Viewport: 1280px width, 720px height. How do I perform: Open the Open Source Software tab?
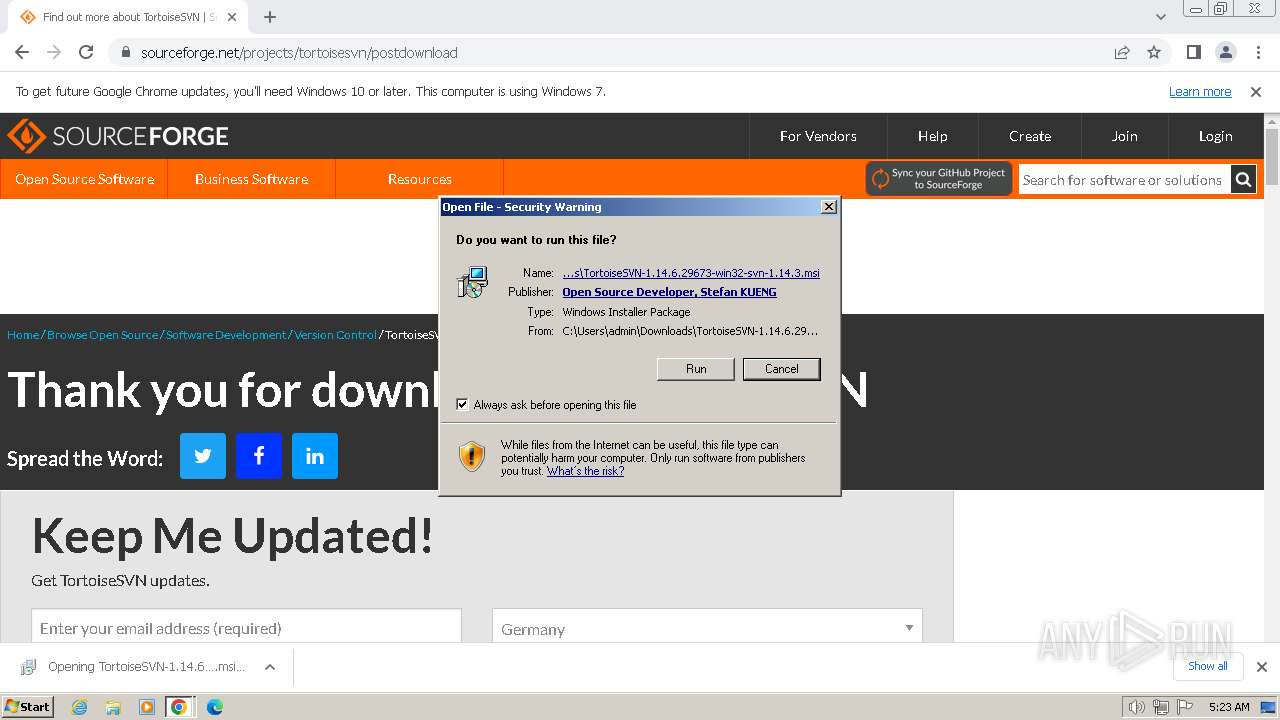tap(85, 179)
